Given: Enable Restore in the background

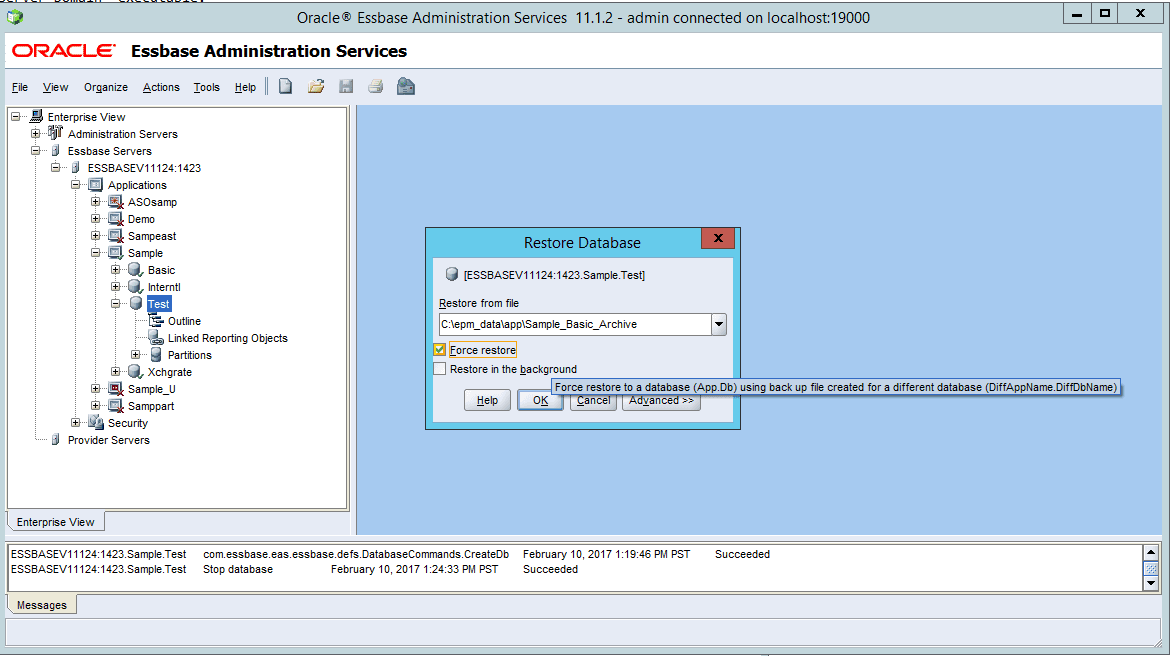Looking at the screenshot, I should click(440, 368).
